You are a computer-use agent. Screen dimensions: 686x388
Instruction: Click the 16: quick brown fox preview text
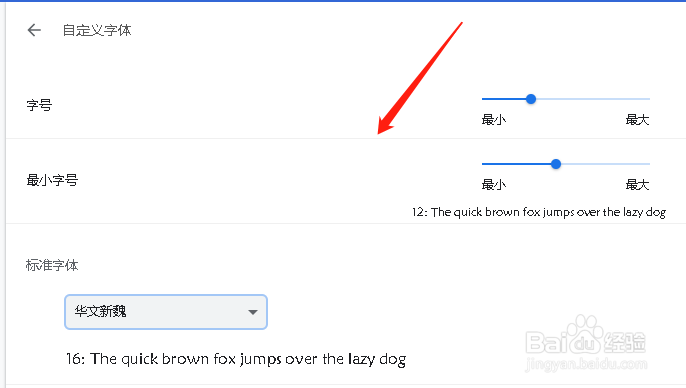point(236,359)
